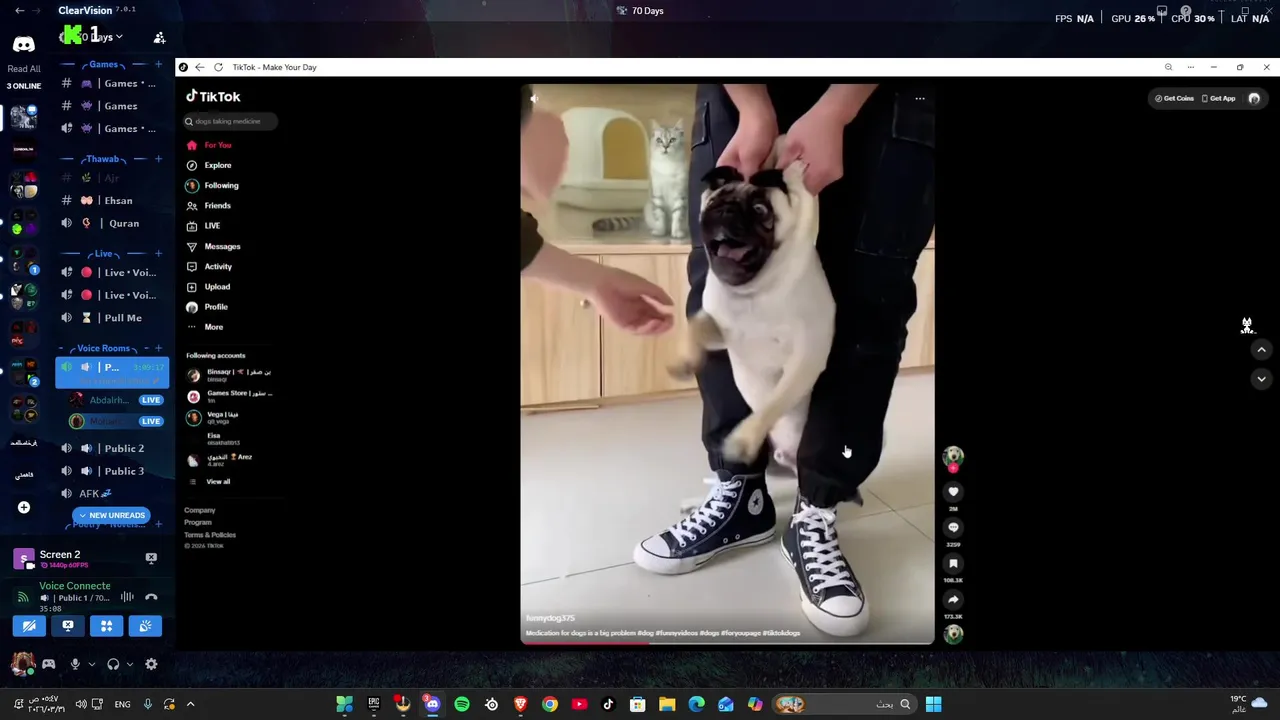Unmute the TikTok video speaker icon
The width and height of the screenshot is (1280, 720).
pos(534,98)
